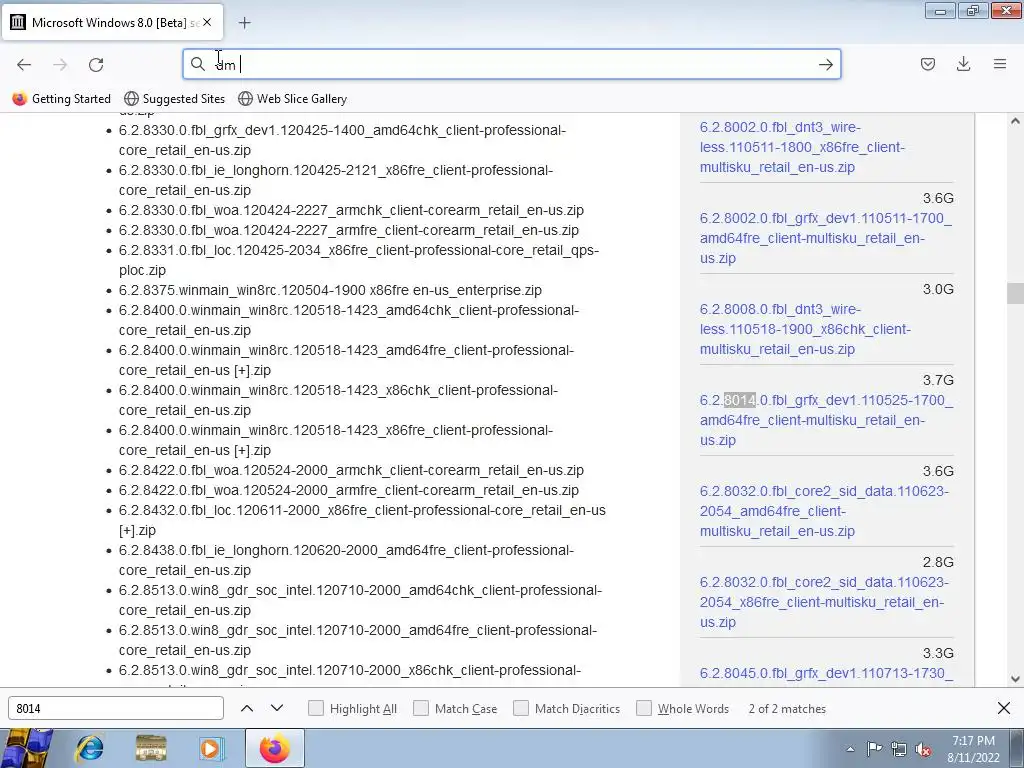Click 6.2.8330.0.fbl_woa armchk corearm entry

pyautogui.click(x=351, y=210)
